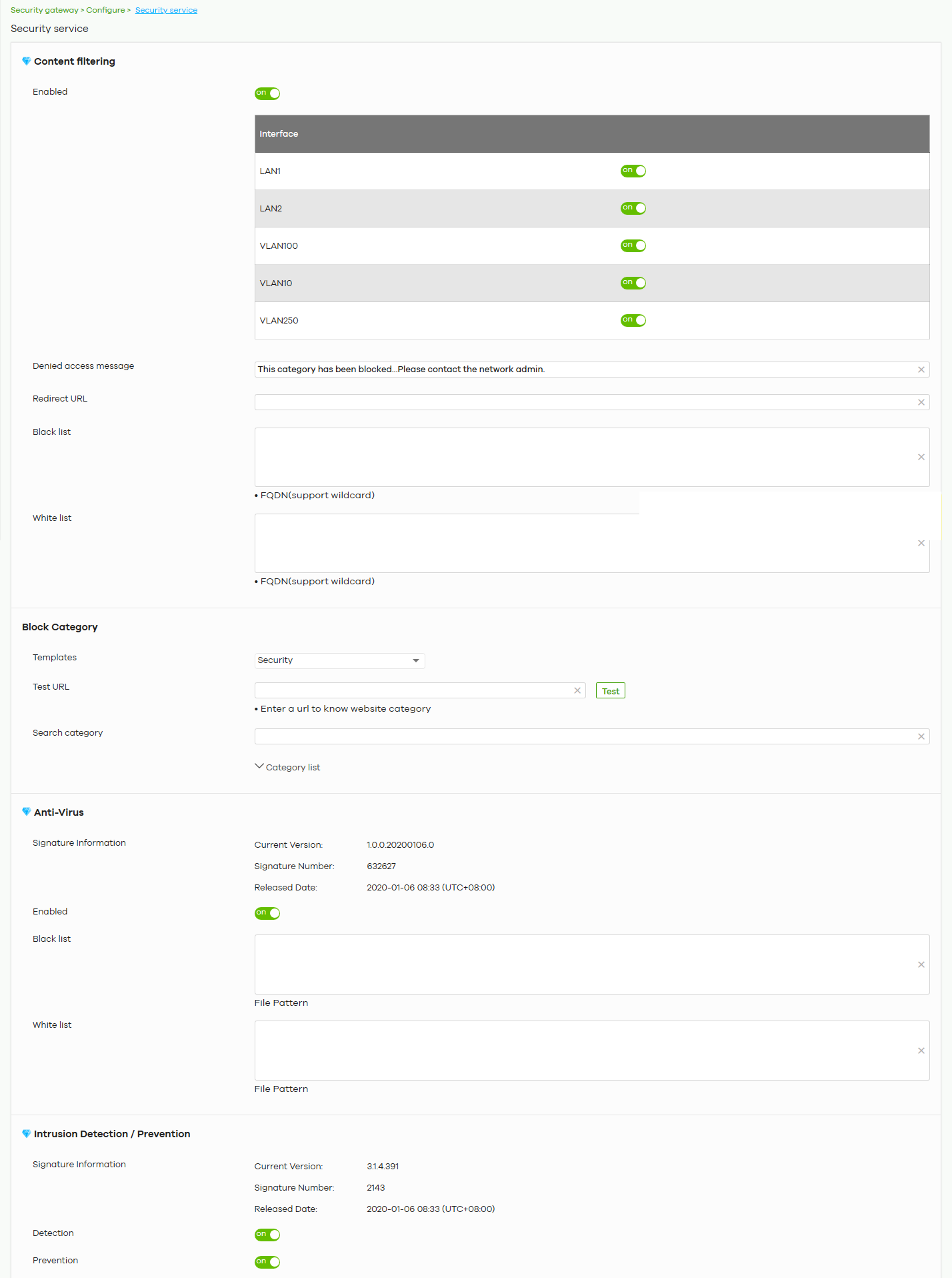Viewport: 952px width, 1278px height.
Task: Click the diamond icon beside Content filtering
Action: pos(27,61)
